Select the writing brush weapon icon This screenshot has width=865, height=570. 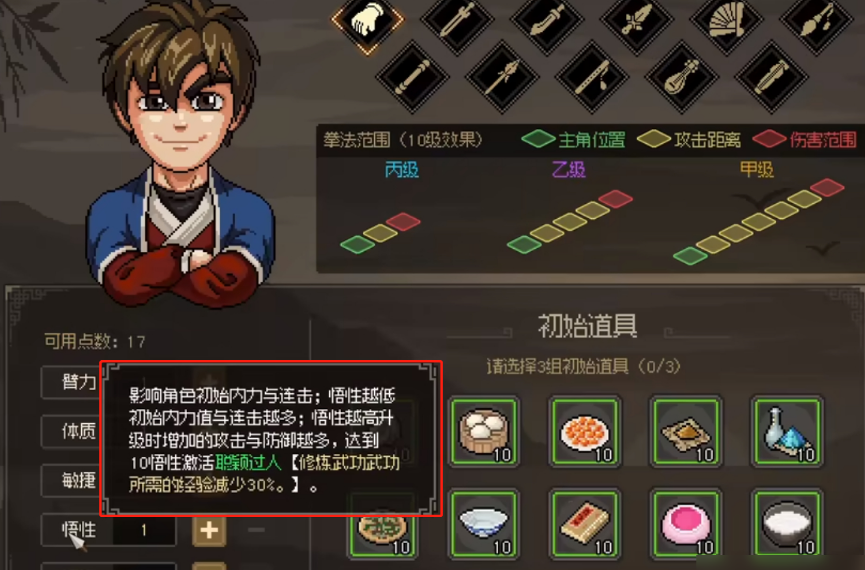pos(816,21)
